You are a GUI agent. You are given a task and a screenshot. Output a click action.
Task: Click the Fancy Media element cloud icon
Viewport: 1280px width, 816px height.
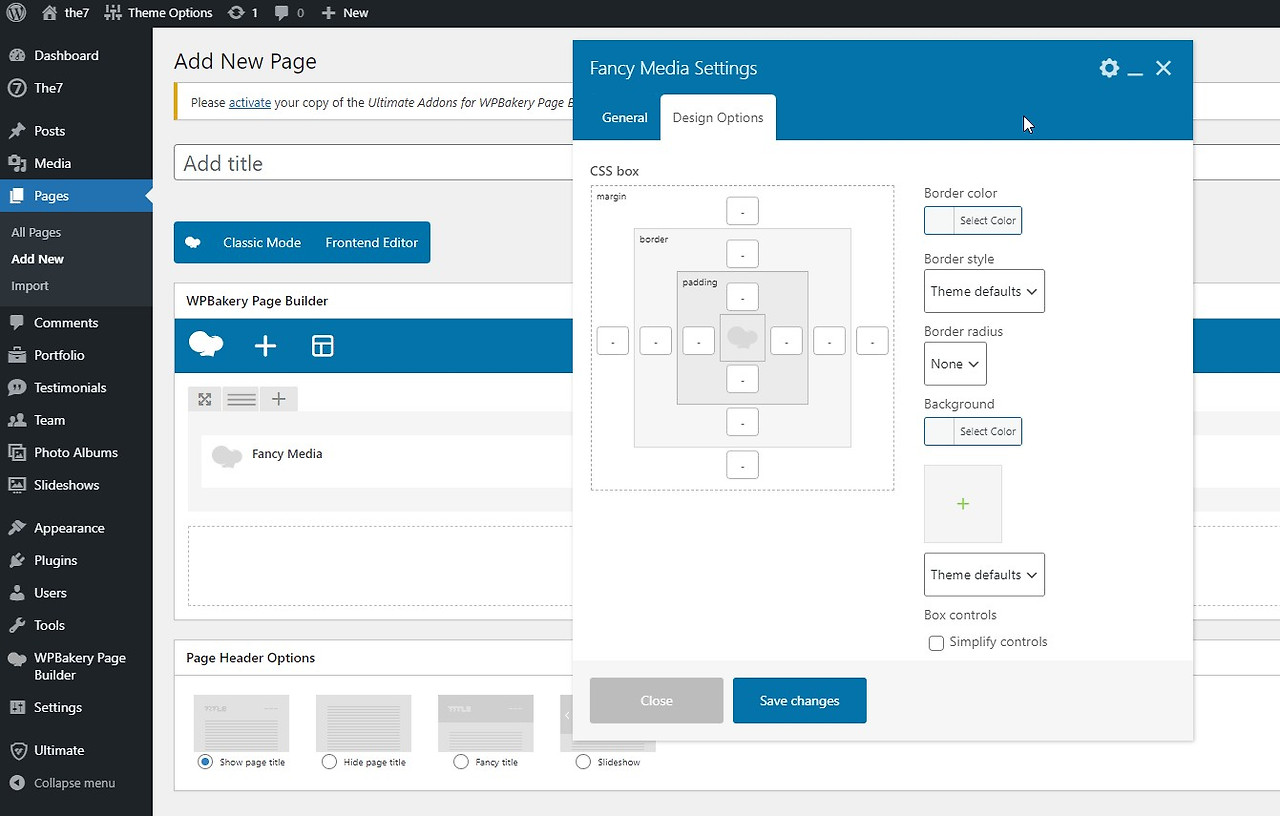click(x=227, y=455)
